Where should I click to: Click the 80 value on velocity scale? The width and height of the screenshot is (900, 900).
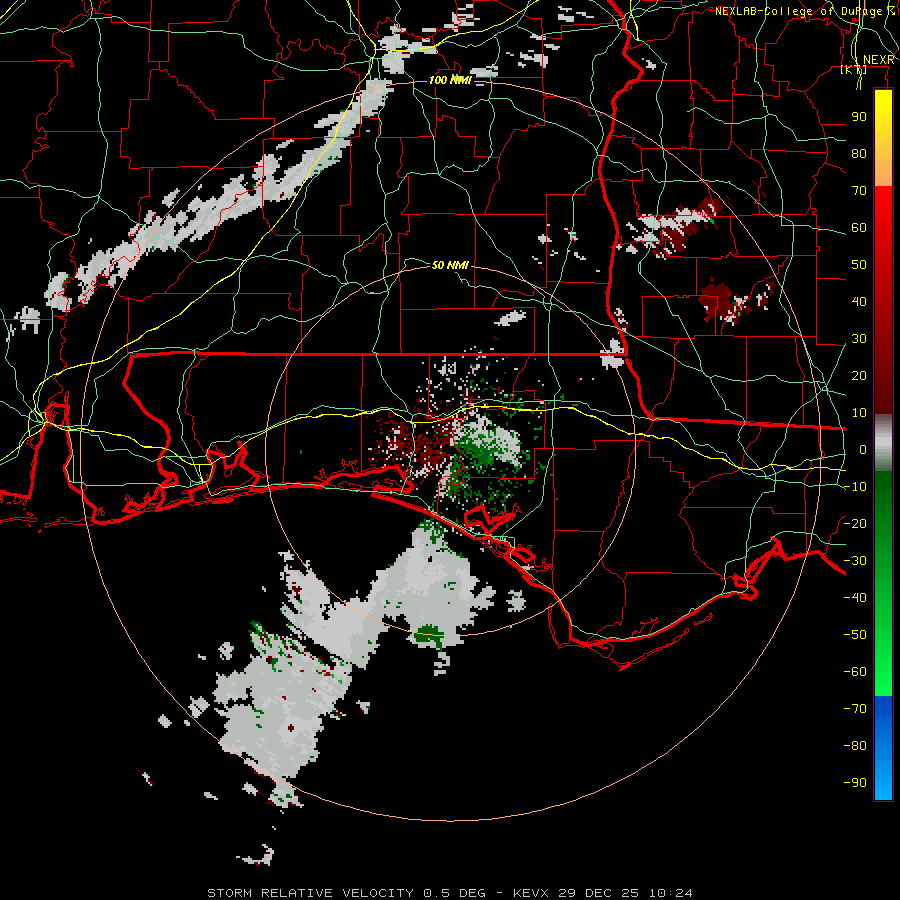coord(859,154)
